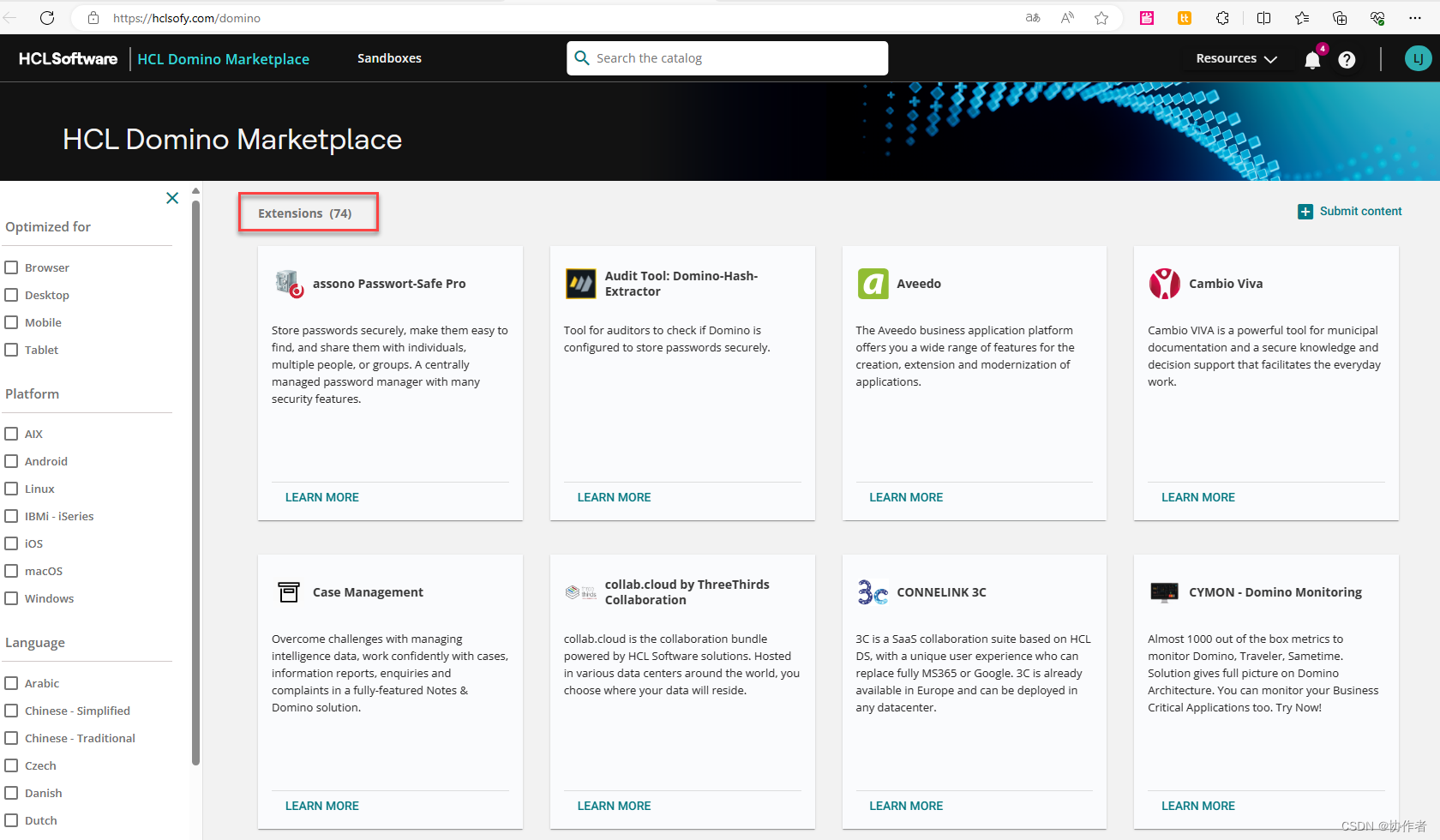Click the browser refresh icon
The width and height of the screenshot is (1440, 840).
point(47,18)
